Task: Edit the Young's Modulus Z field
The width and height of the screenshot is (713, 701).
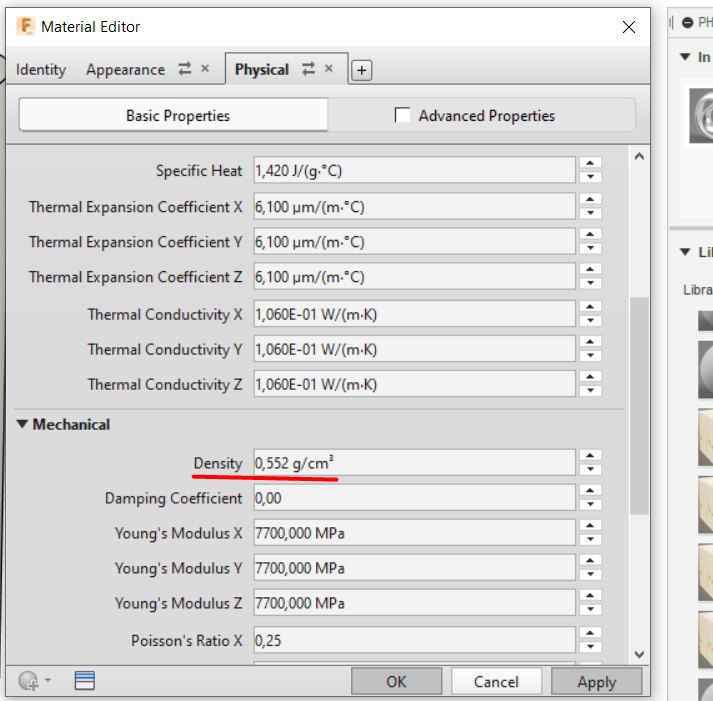Action: 414,603
